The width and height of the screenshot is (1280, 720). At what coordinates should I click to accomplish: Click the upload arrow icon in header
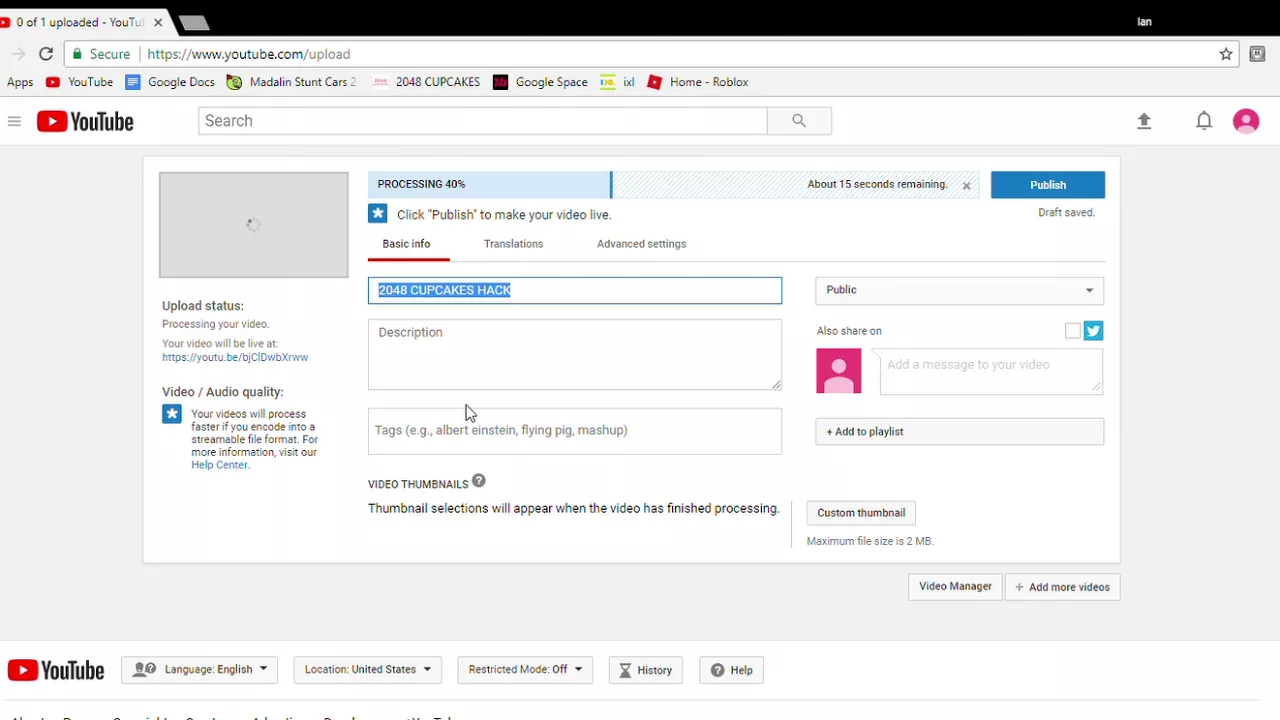(1144, 121)
